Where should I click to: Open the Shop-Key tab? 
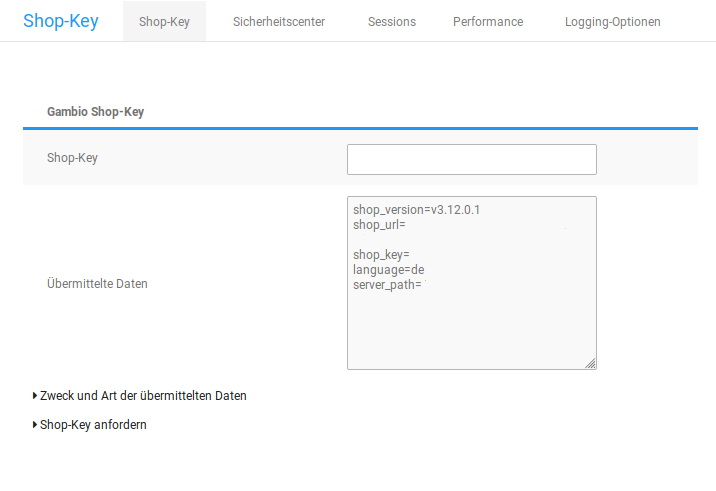tap(164, 21)
